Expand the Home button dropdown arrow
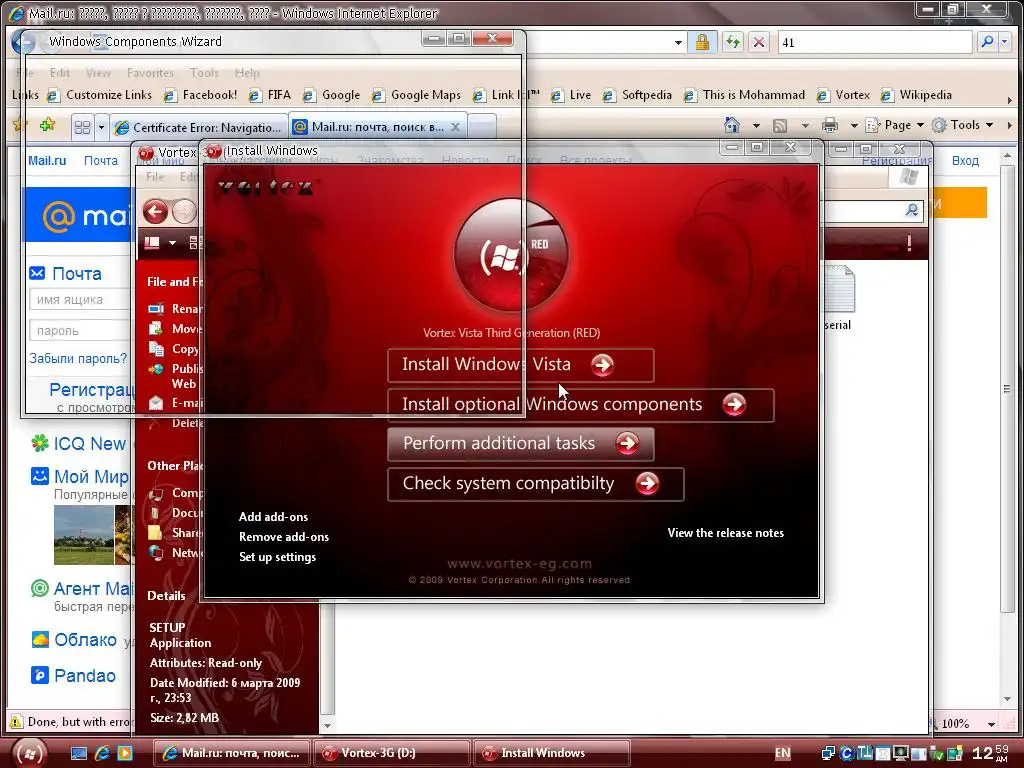This screenshot has height=768, width=1024. pyautogui.click(x=756, y=125)
